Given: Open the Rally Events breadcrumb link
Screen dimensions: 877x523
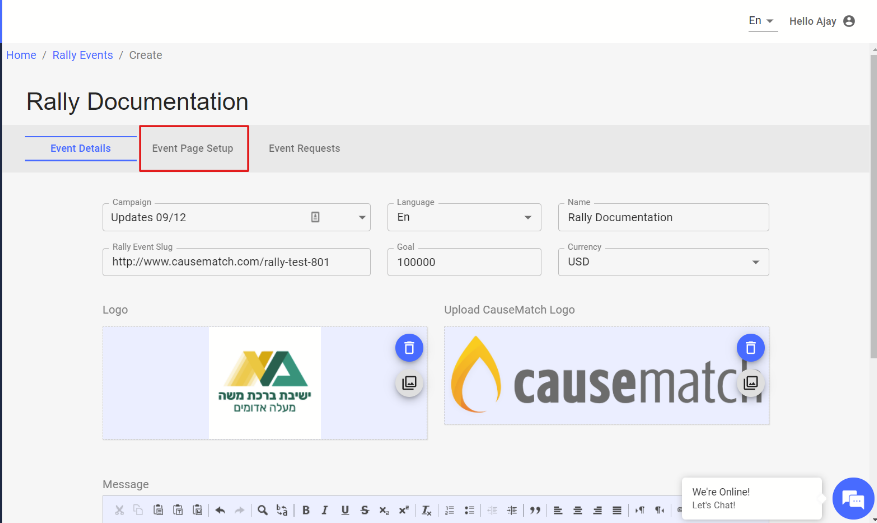Looking at the screenshot, I should 83,55.
